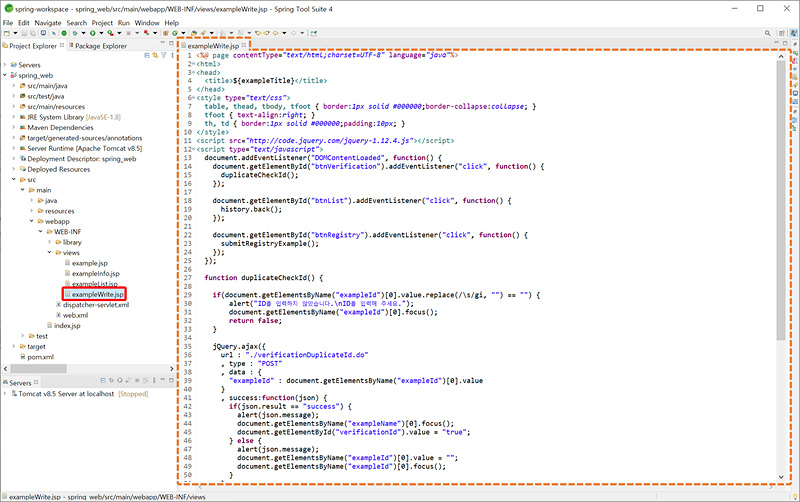The width and height of the screenshot is (800, 502).
Task: Click the filter icon in Project Explorer toolbar
Action: point(164,55)
